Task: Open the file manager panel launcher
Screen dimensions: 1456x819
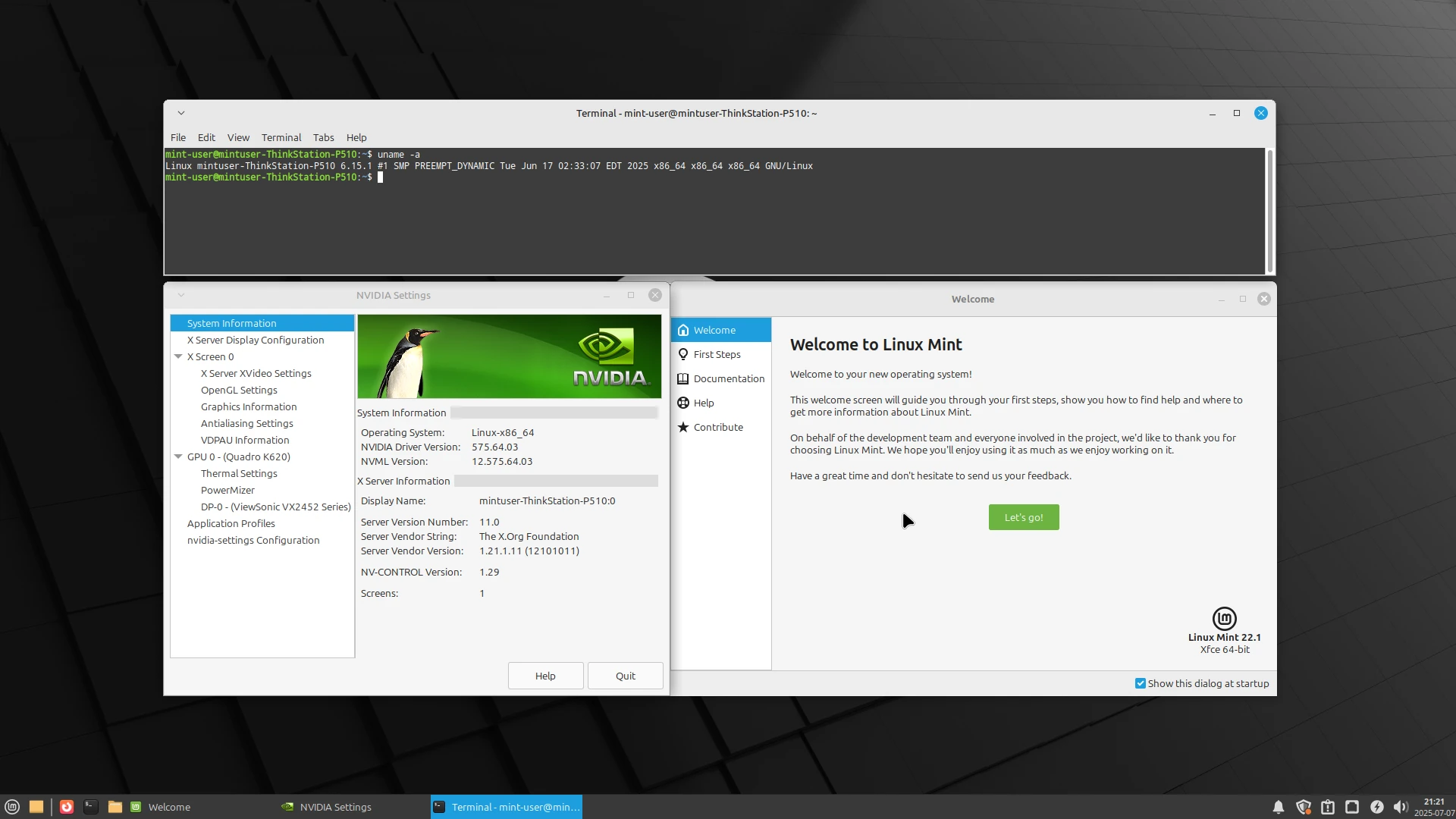Action: (x=115, y=807)
